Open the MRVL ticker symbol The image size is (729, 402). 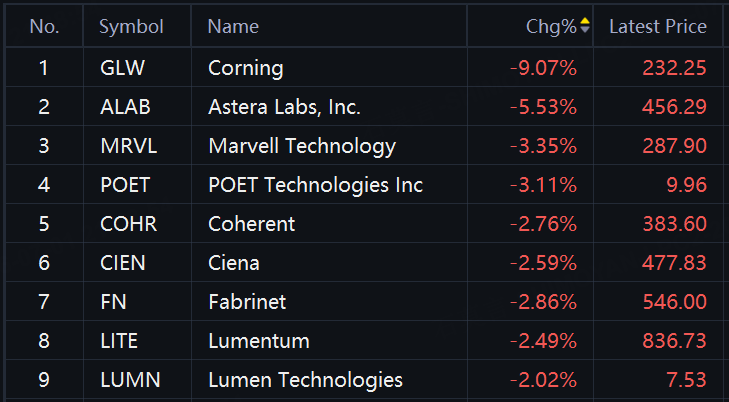tap(128, 146)
